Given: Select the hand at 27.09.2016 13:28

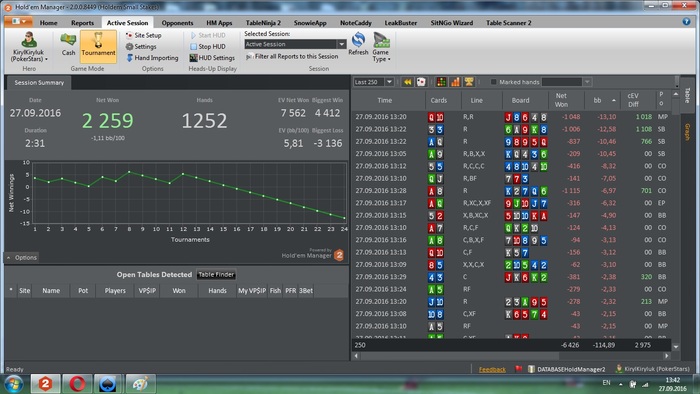Looking at the screenshot, I should tap(511, 191).
